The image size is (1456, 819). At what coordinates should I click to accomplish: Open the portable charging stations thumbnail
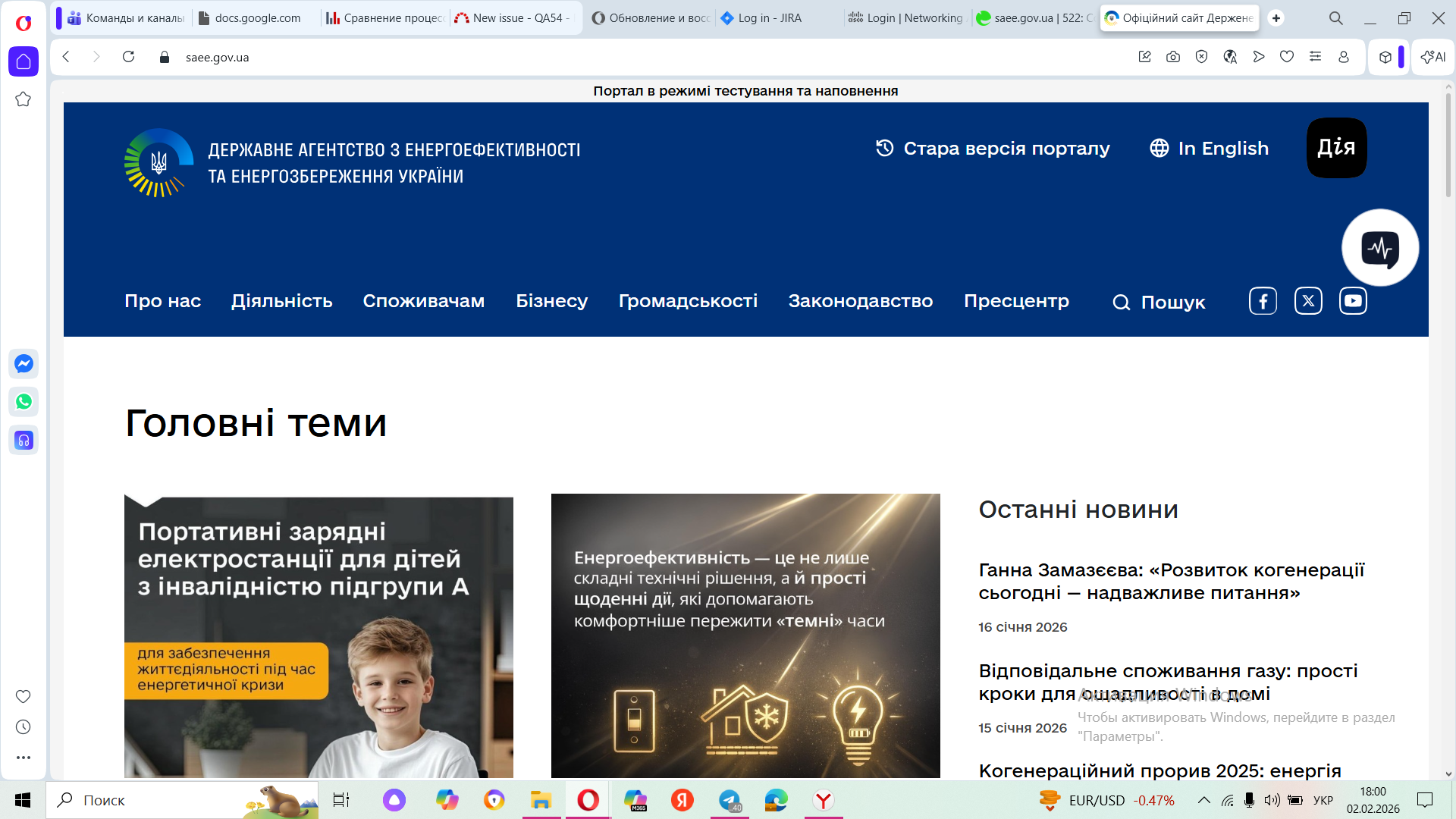point(318,637)
